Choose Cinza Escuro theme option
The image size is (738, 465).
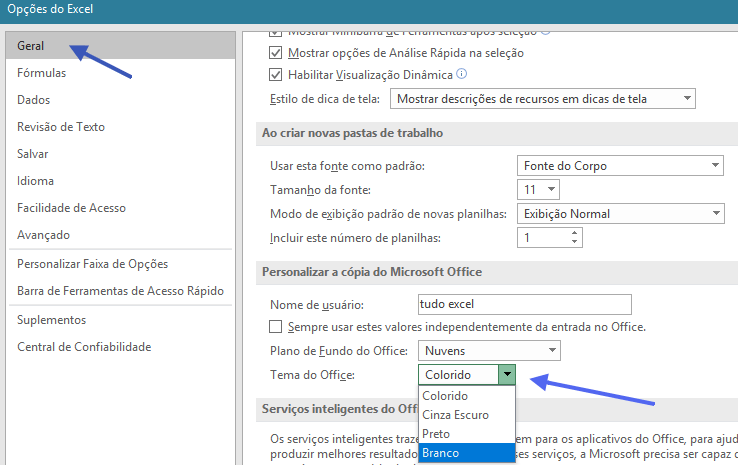[467, 415]
